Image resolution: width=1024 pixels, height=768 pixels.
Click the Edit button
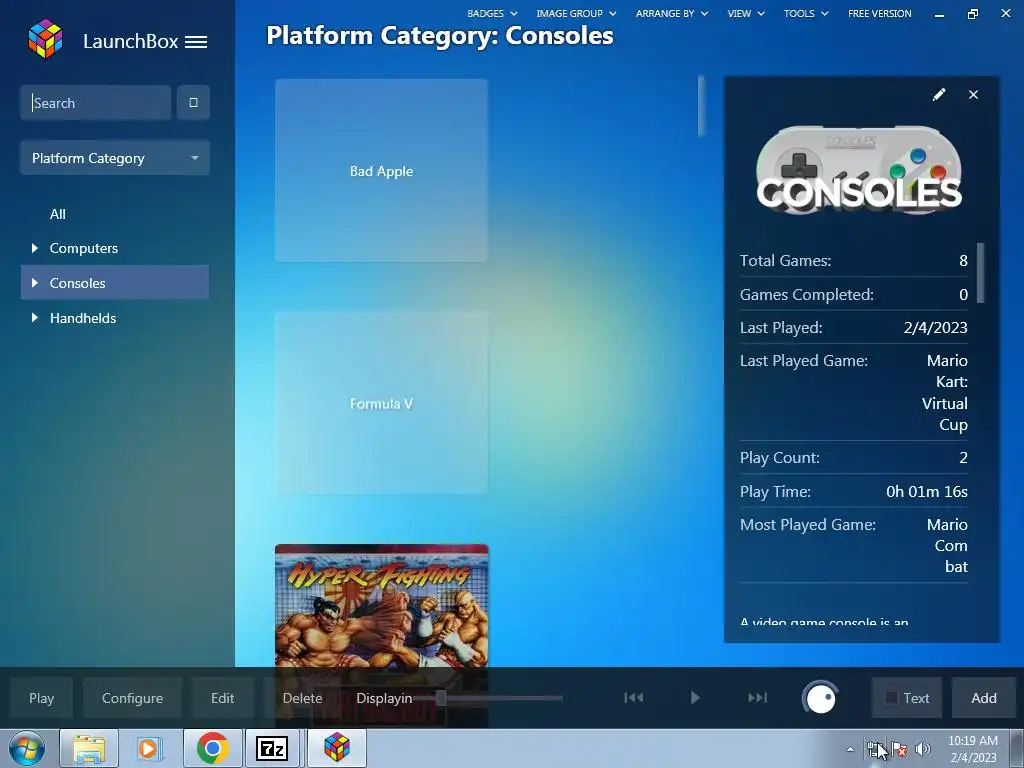(x=222, y=698)
